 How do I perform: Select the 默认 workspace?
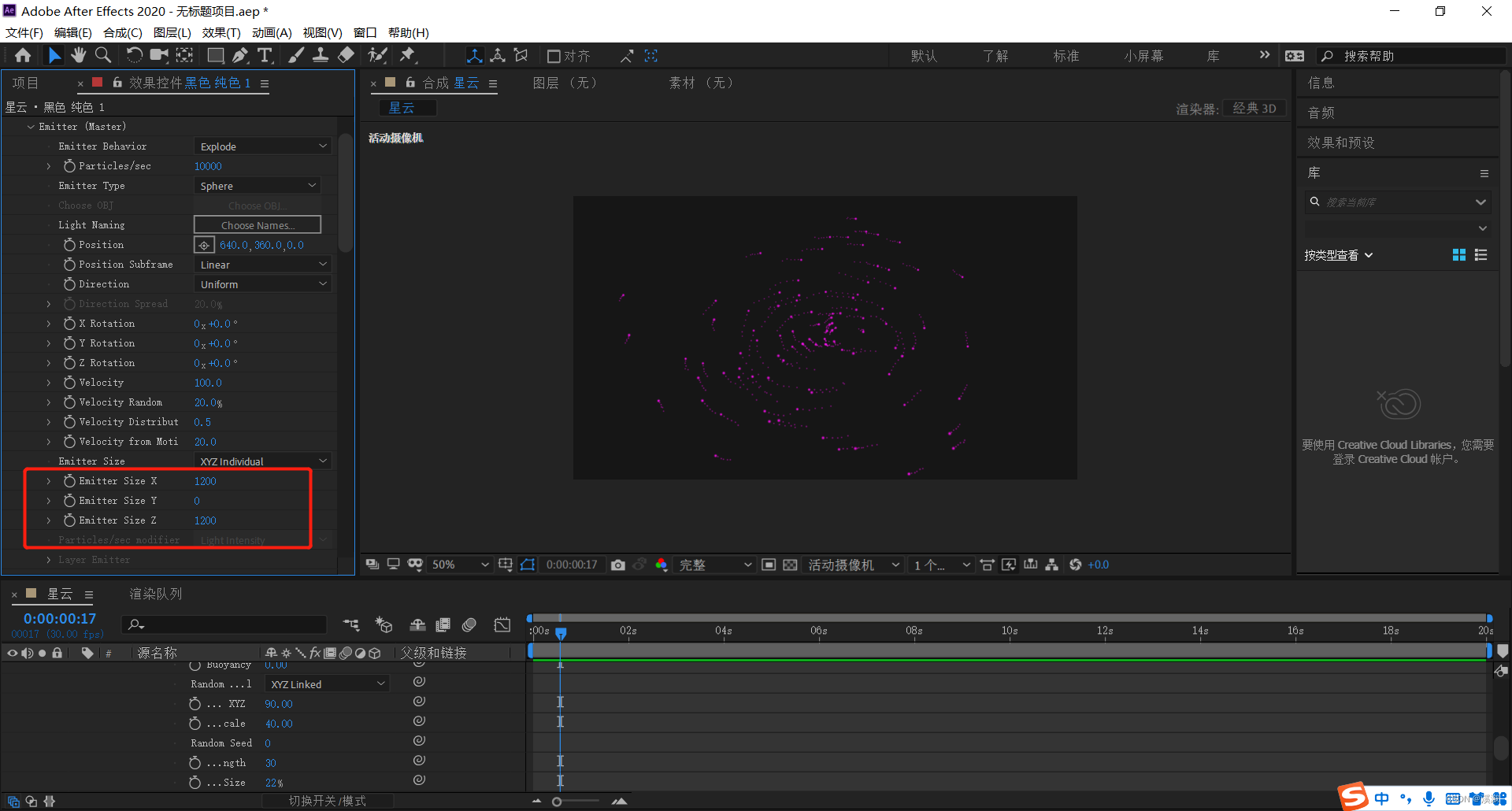point(924,56)
